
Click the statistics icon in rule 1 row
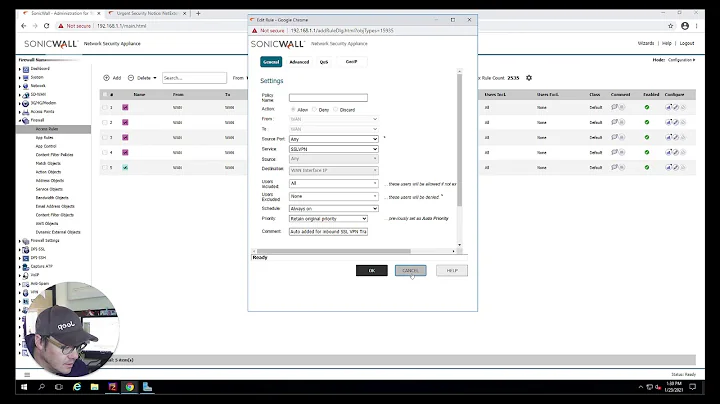[x=668, y=107]
